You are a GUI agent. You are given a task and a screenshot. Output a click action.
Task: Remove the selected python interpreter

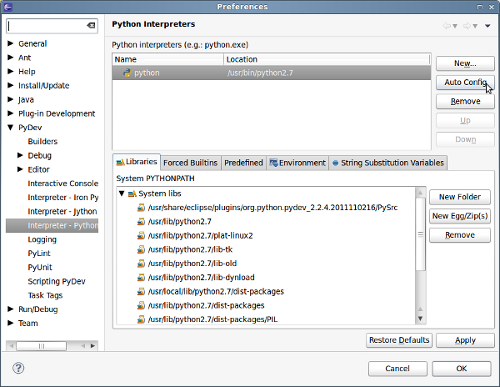465,101
